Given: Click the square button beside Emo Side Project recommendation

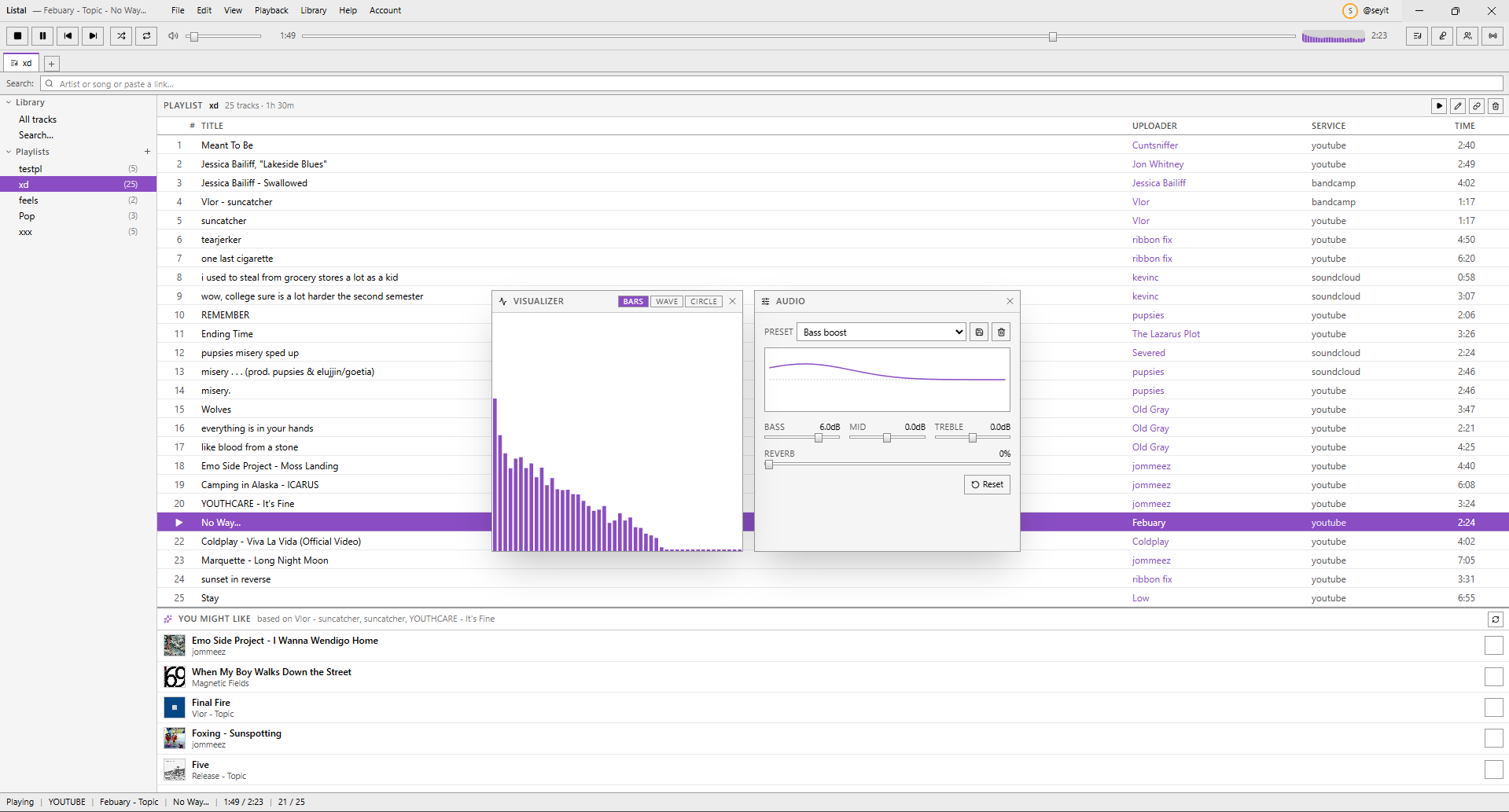Looking at the screenshot, I should click(x=1494, y=645).
